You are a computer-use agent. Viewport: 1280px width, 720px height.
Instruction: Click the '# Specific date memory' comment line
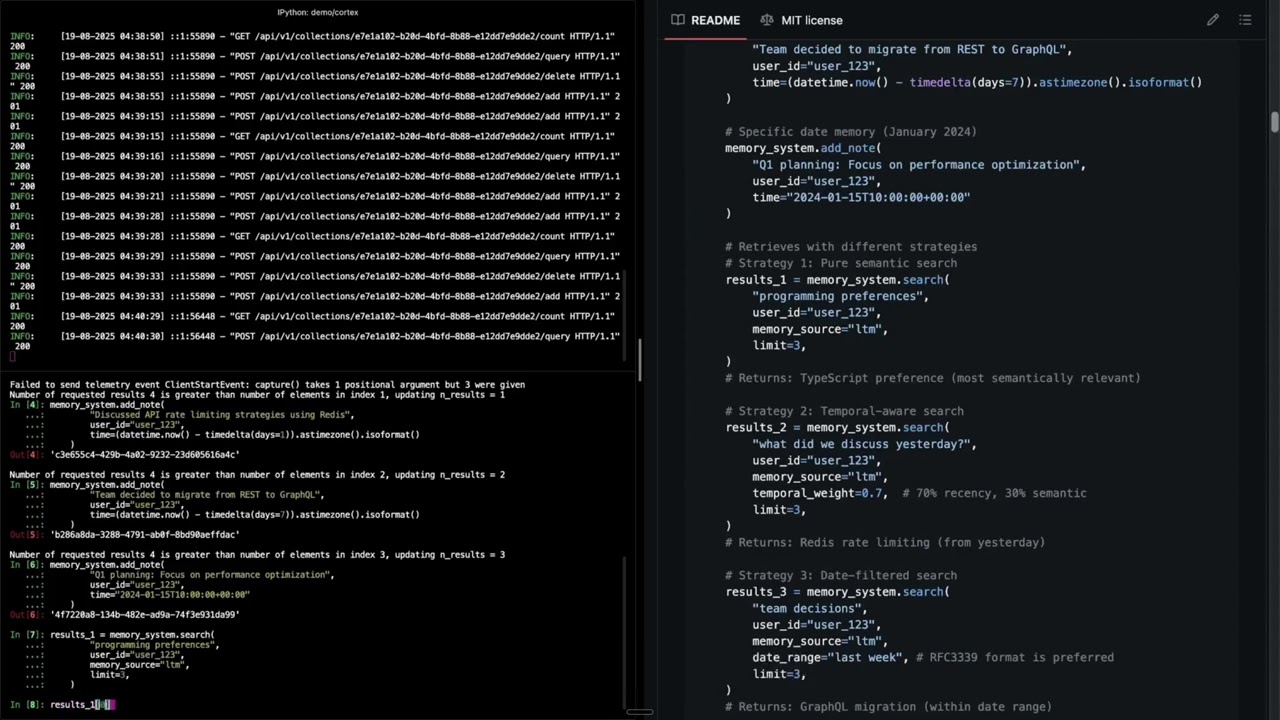pos(850,132)
